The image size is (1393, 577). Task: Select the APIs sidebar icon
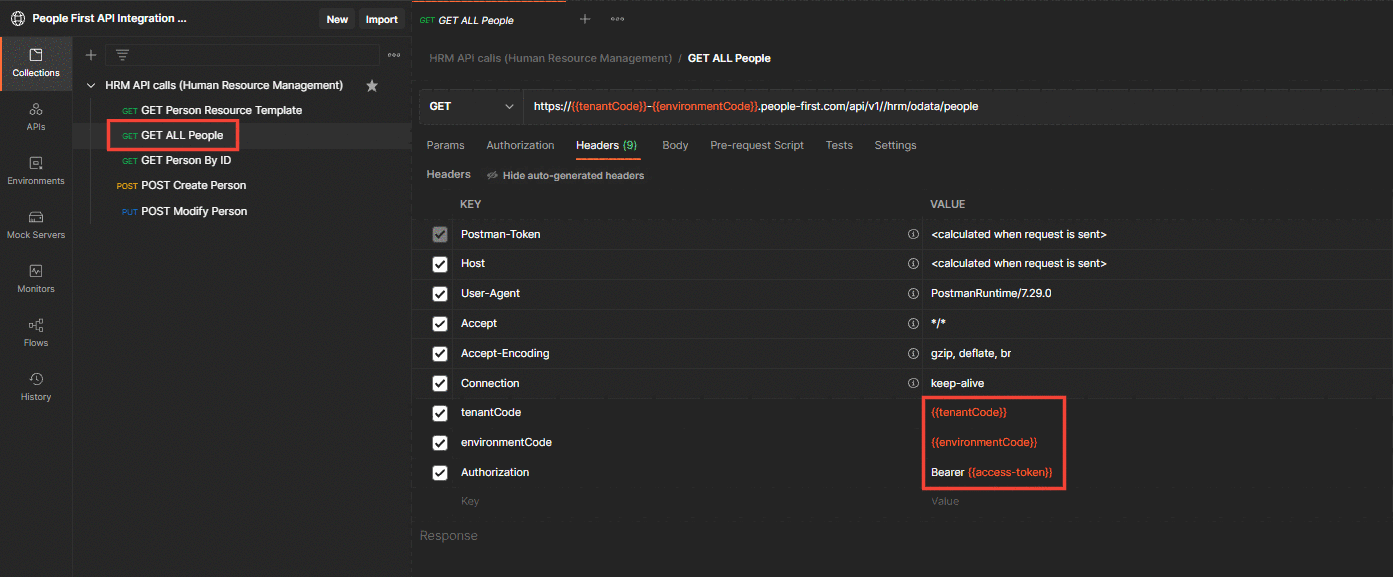tap(36, 117)
